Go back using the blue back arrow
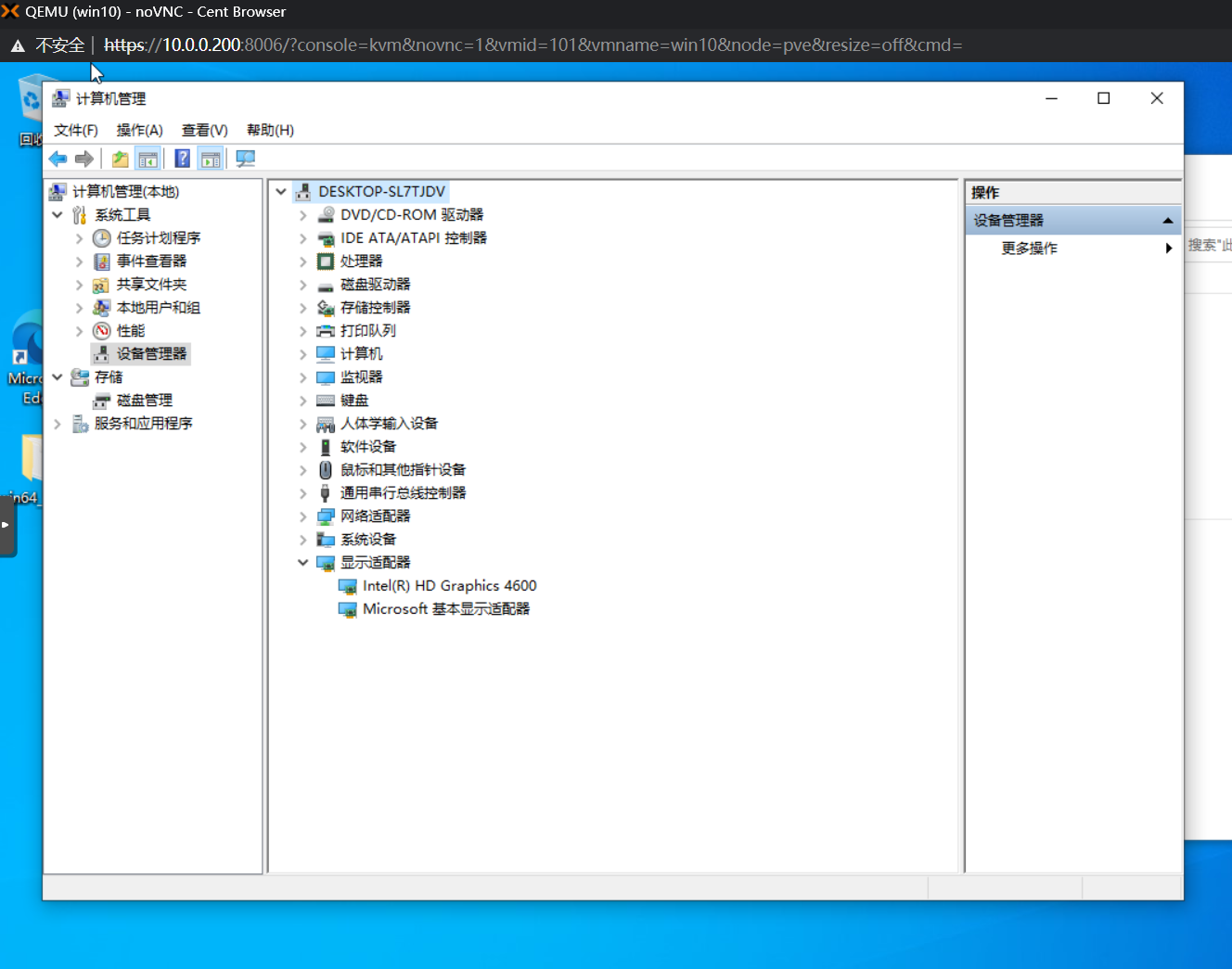The width and height of the screenshot is (1232, 969). pos(58,159)
